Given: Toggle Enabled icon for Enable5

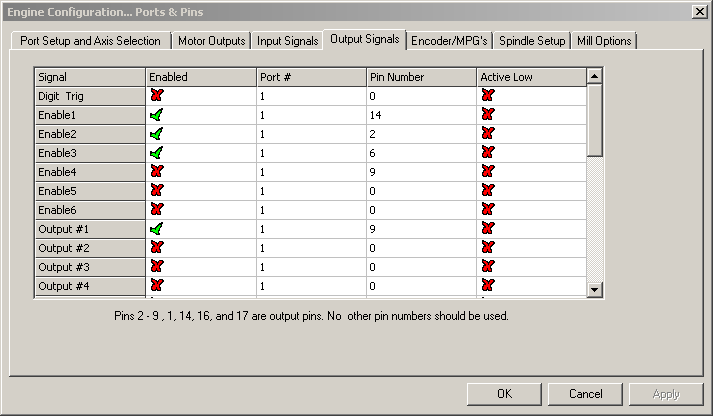Looking at the screenshot, I should click(x=157, y=191).
